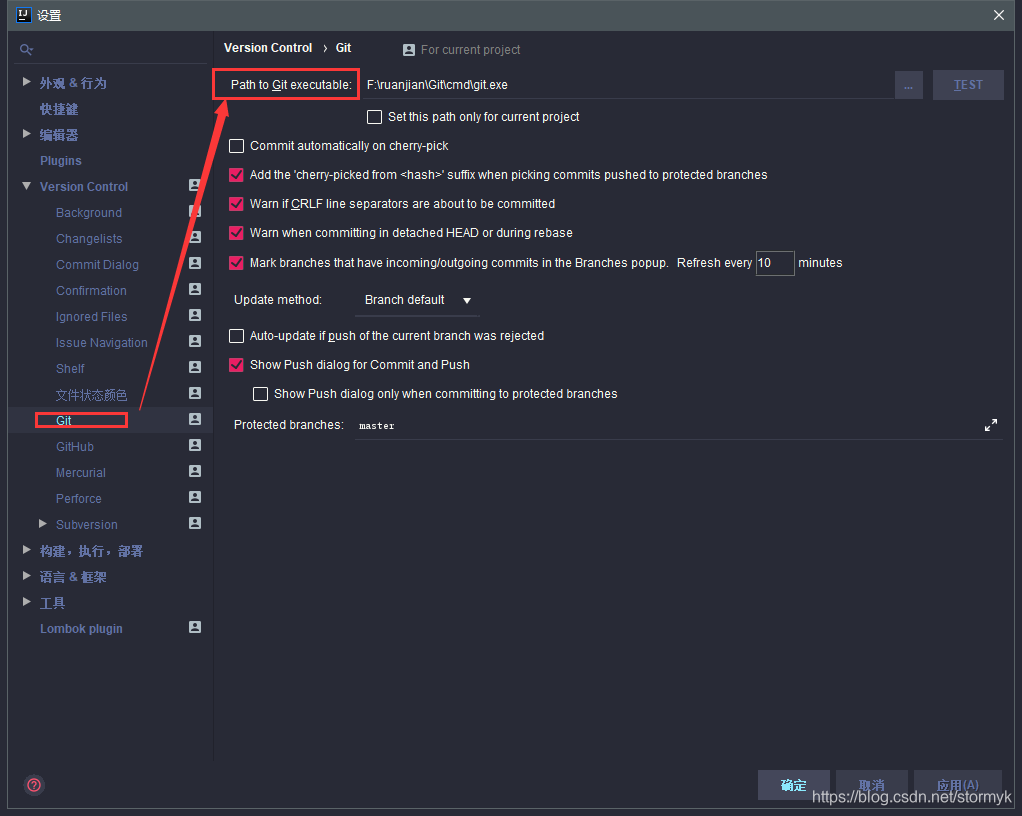Viewport: 1022px width, 816px height.
Task: Click the Refresh every minutes field
Action: [x=774, y=263]
